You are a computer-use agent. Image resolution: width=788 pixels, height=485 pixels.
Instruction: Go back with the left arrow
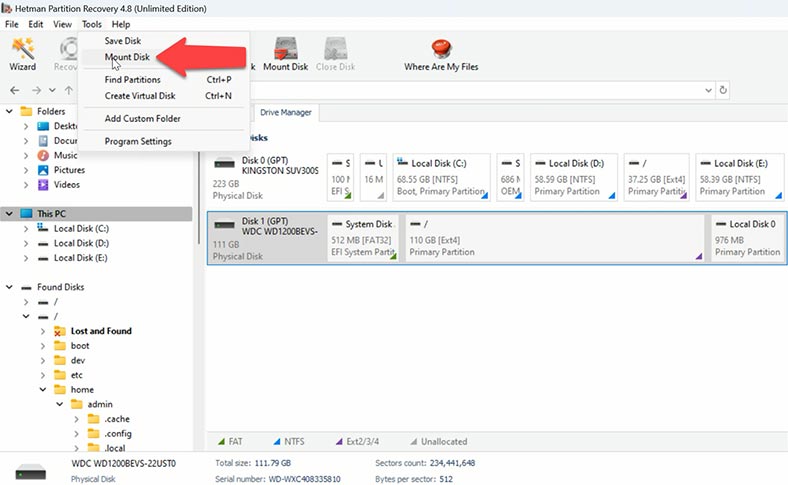tap(15, 90)
